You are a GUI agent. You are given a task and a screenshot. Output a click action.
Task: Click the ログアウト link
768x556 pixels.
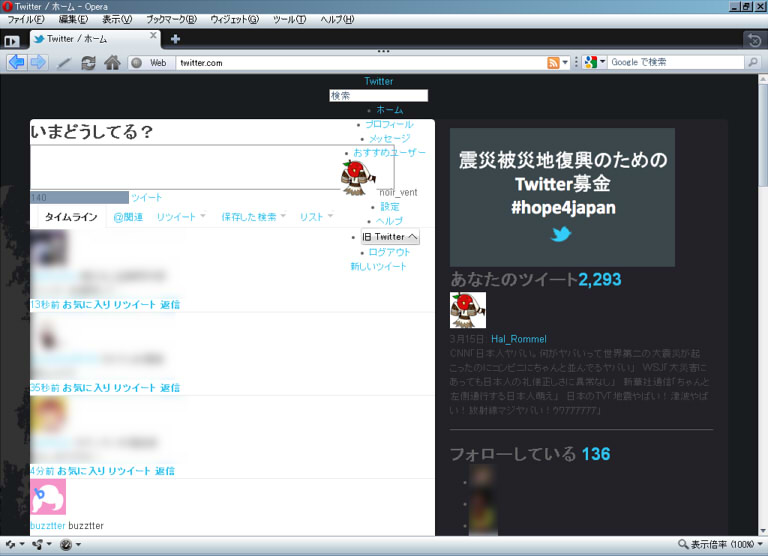pos(389,252)
